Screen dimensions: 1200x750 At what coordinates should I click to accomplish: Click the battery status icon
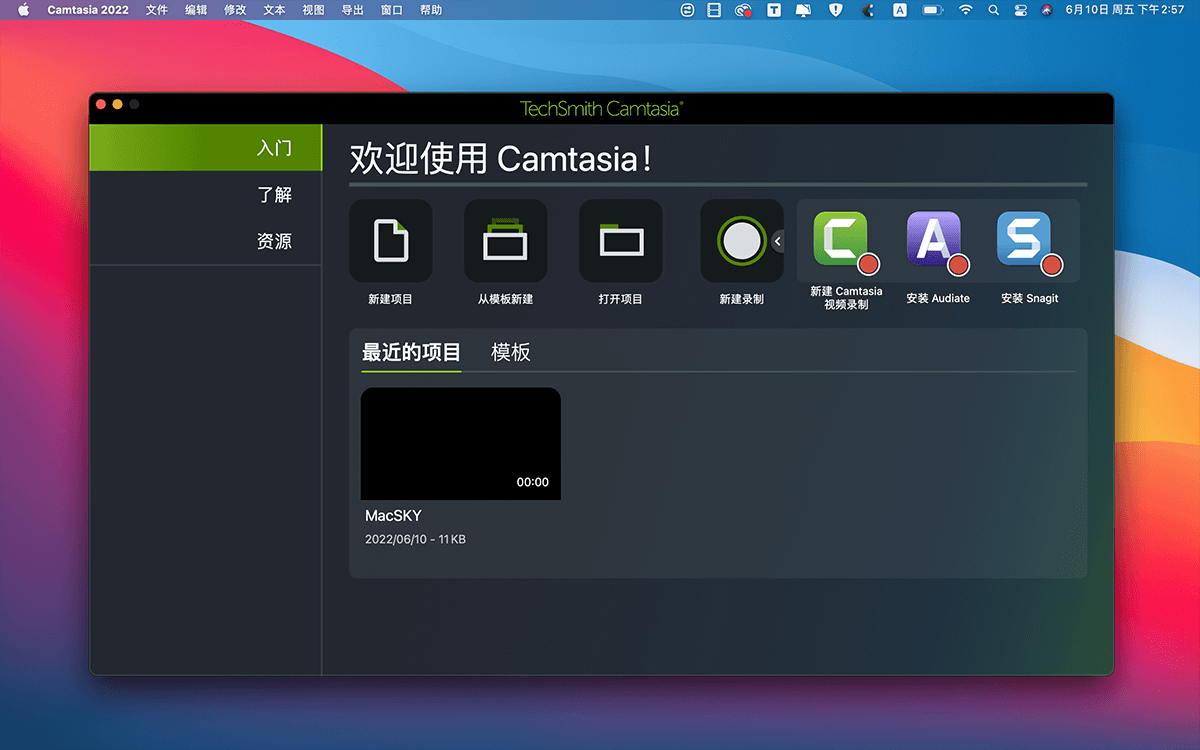[932, 10]
